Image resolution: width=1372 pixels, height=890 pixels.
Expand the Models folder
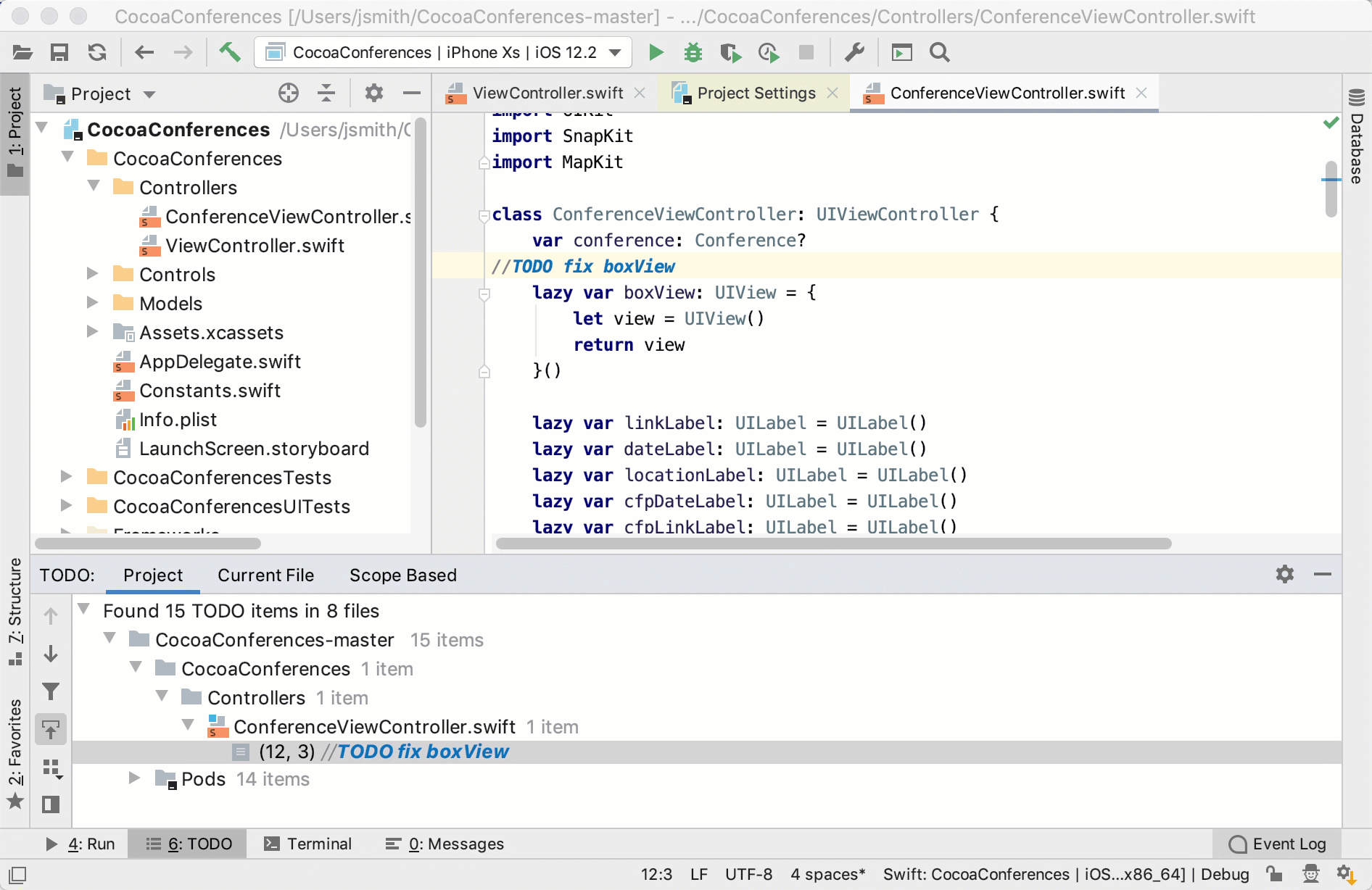point(92,303)
